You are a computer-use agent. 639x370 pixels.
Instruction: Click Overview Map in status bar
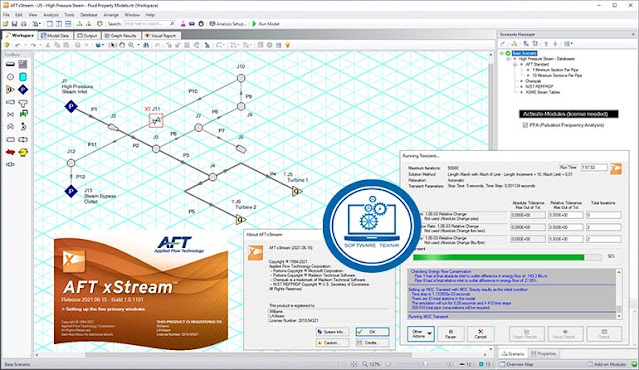coord(516,364)
